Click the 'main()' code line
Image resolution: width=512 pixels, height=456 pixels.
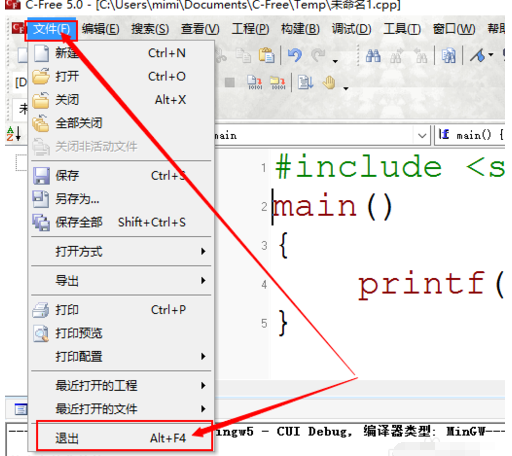(332, 207)
